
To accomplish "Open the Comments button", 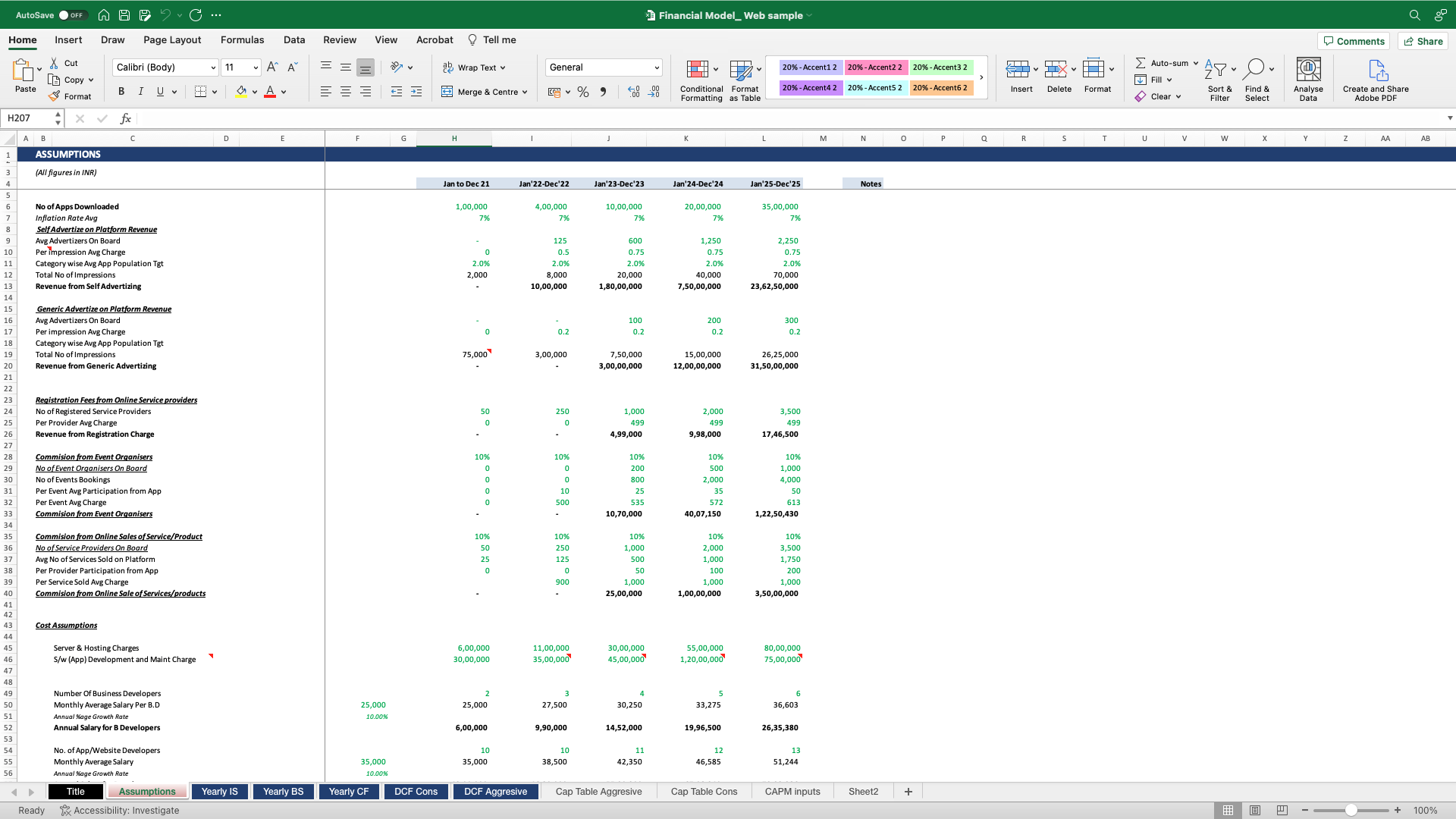I will click(x=1354, y=41).
